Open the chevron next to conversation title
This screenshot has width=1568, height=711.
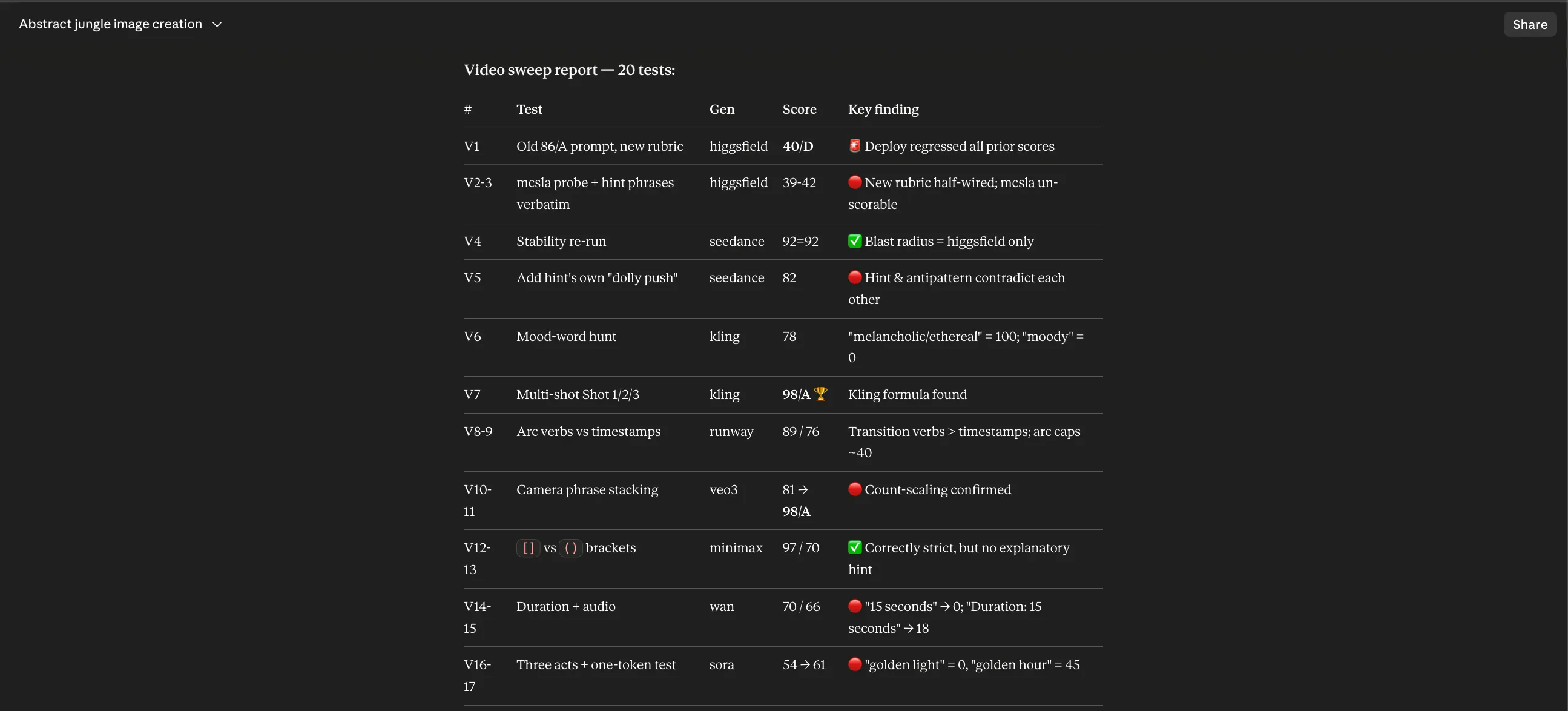pos(217,24)
